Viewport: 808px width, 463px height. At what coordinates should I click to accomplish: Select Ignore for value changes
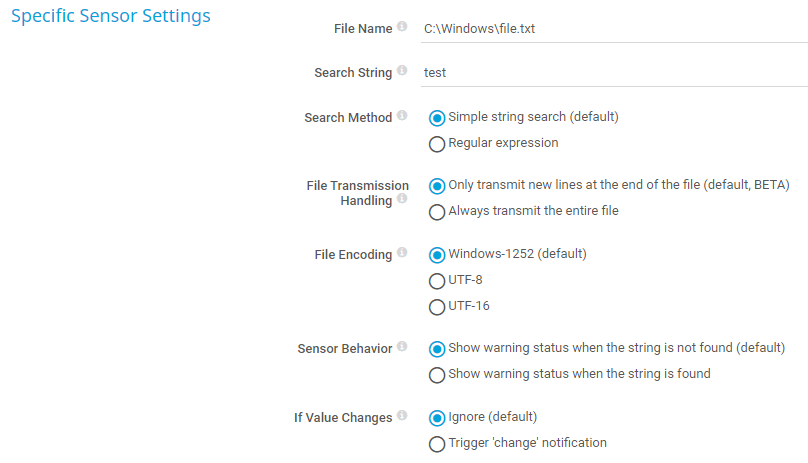click(437, 418)
